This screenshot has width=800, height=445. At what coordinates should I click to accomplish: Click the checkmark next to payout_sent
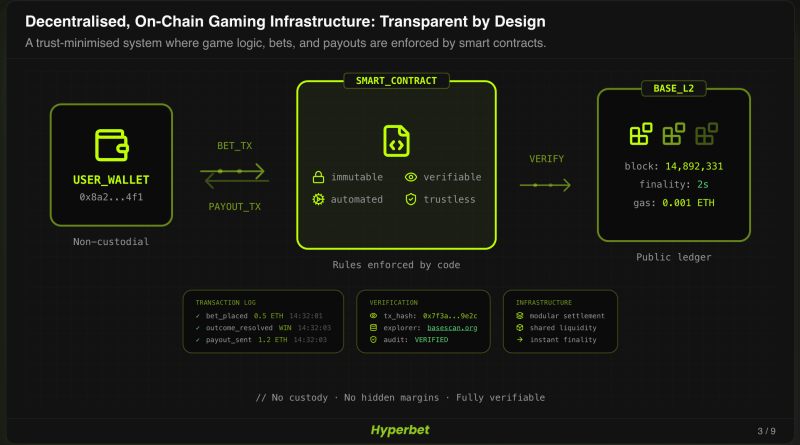(x=199, y=340)
